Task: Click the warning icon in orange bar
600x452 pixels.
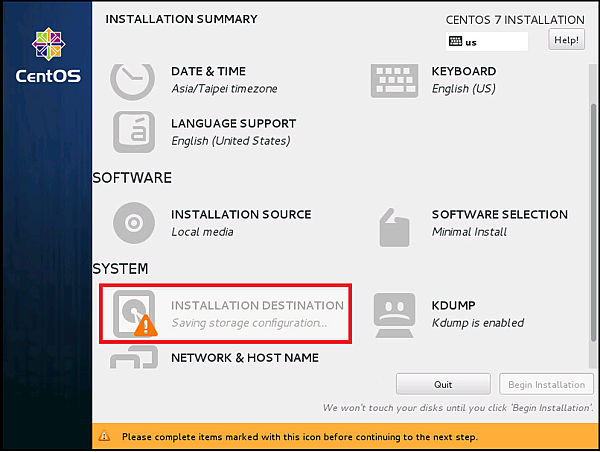Action: pos(104,436)
